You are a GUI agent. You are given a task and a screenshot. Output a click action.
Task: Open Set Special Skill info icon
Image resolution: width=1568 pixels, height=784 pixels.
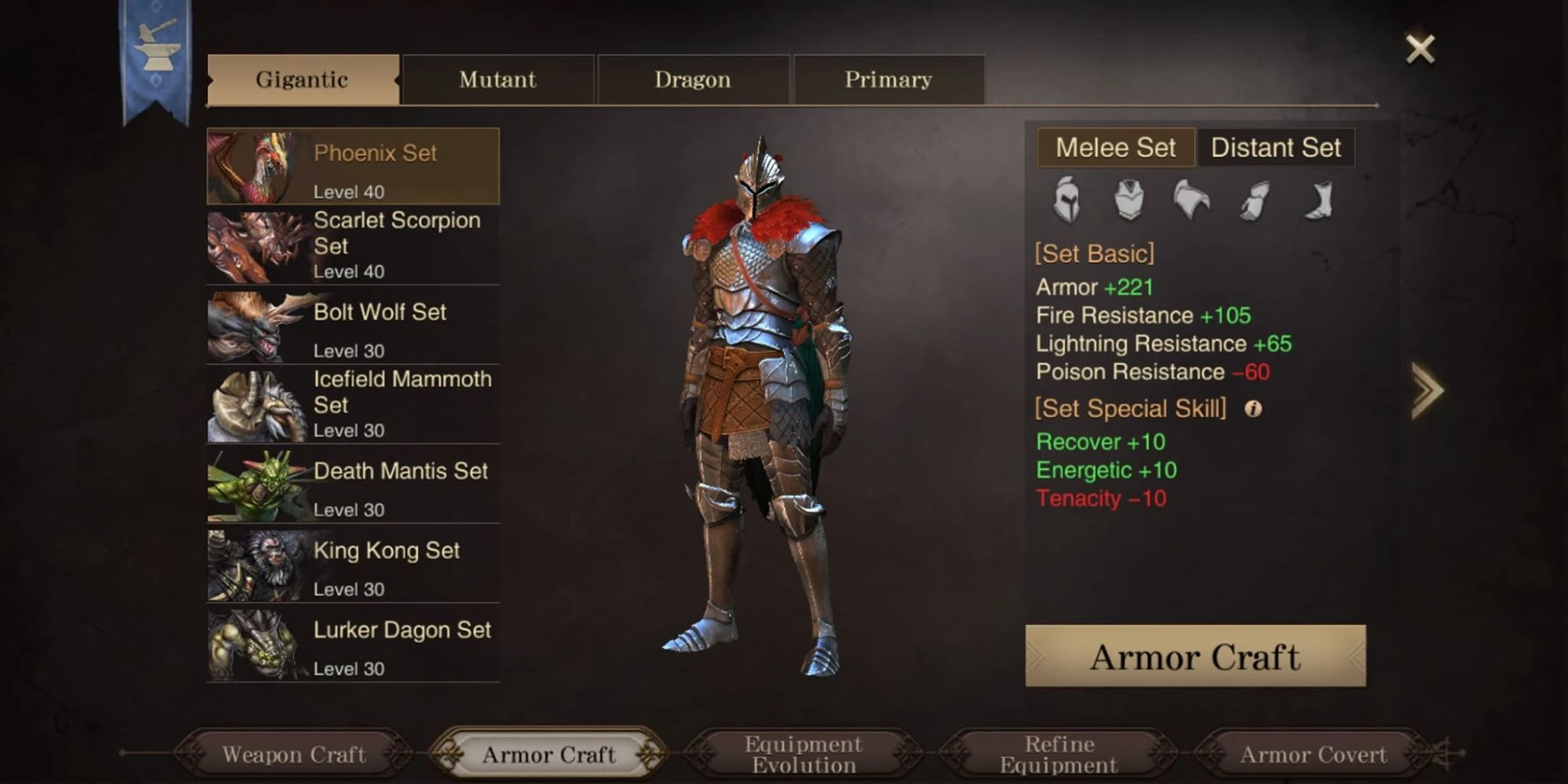pos(1253,409)
